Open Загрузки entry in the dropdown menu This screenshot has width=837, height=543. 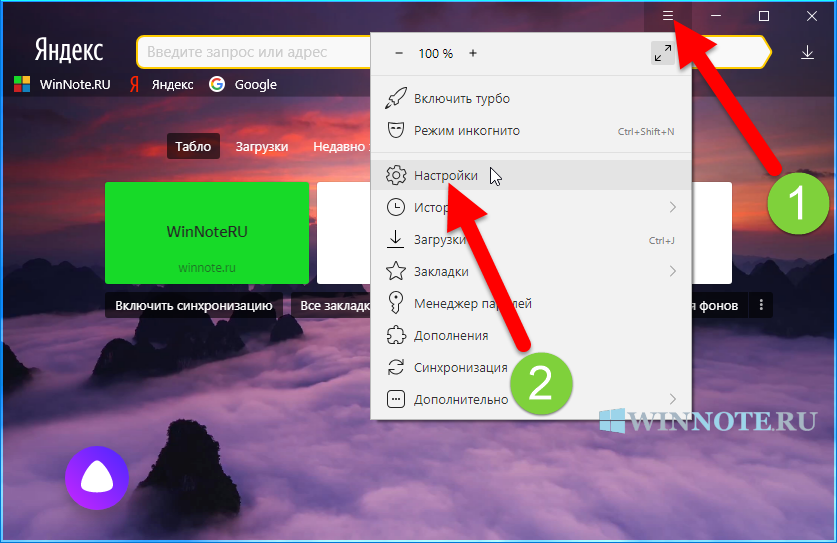(x=531, y=240)
